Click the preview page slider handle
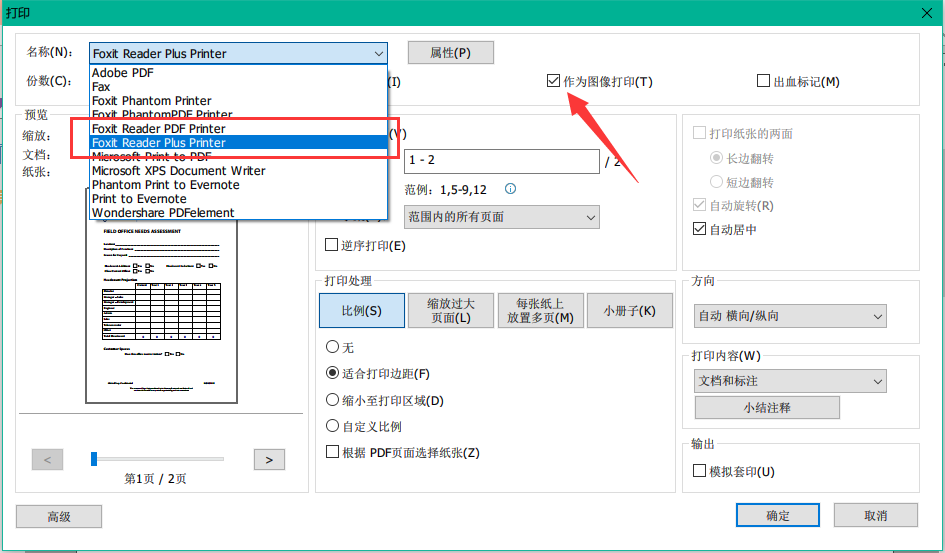Screen dimensions: 945x553 pyautogui.click(x=94, y=459)
